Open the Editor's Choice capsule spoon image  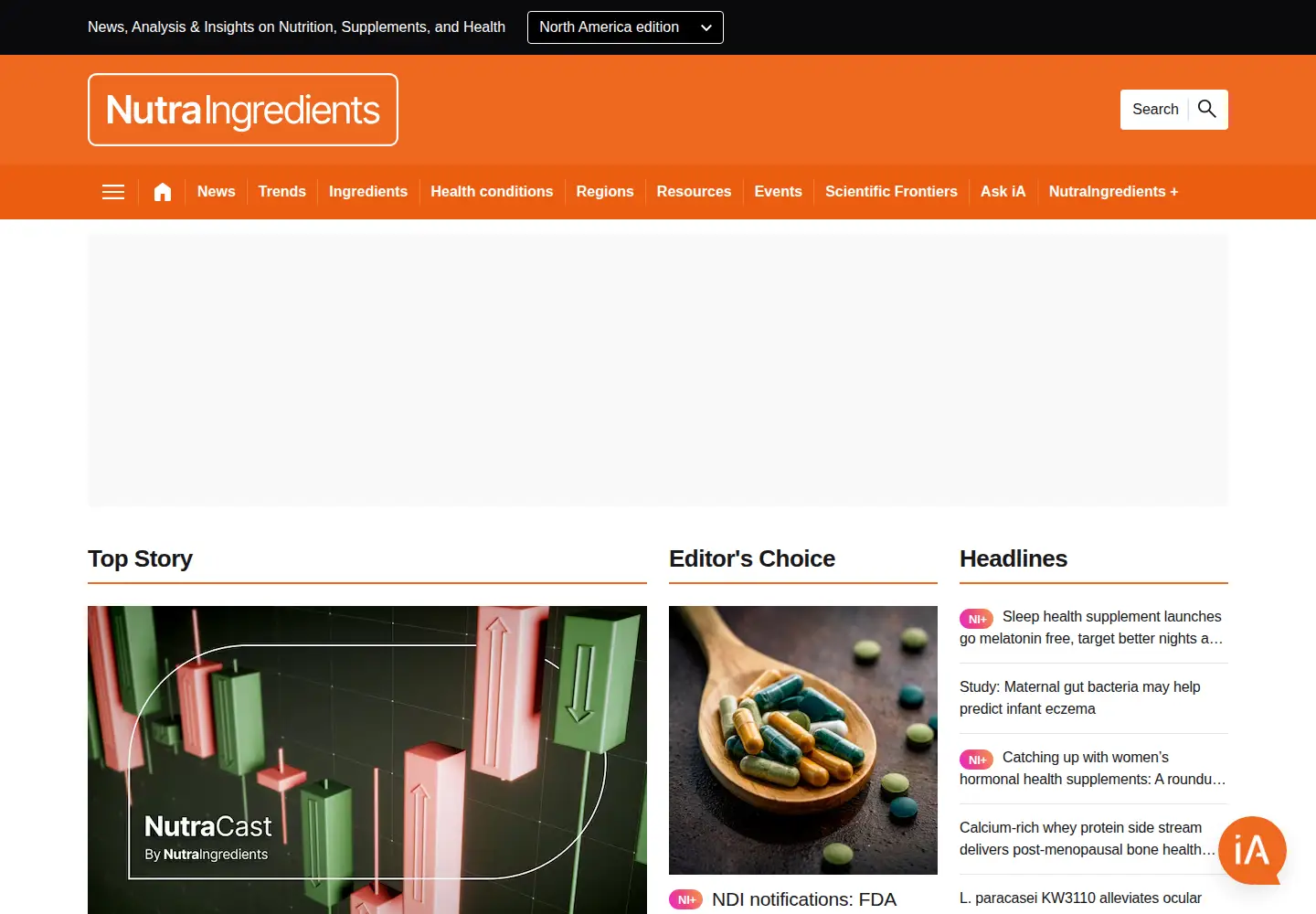(803, 740)
